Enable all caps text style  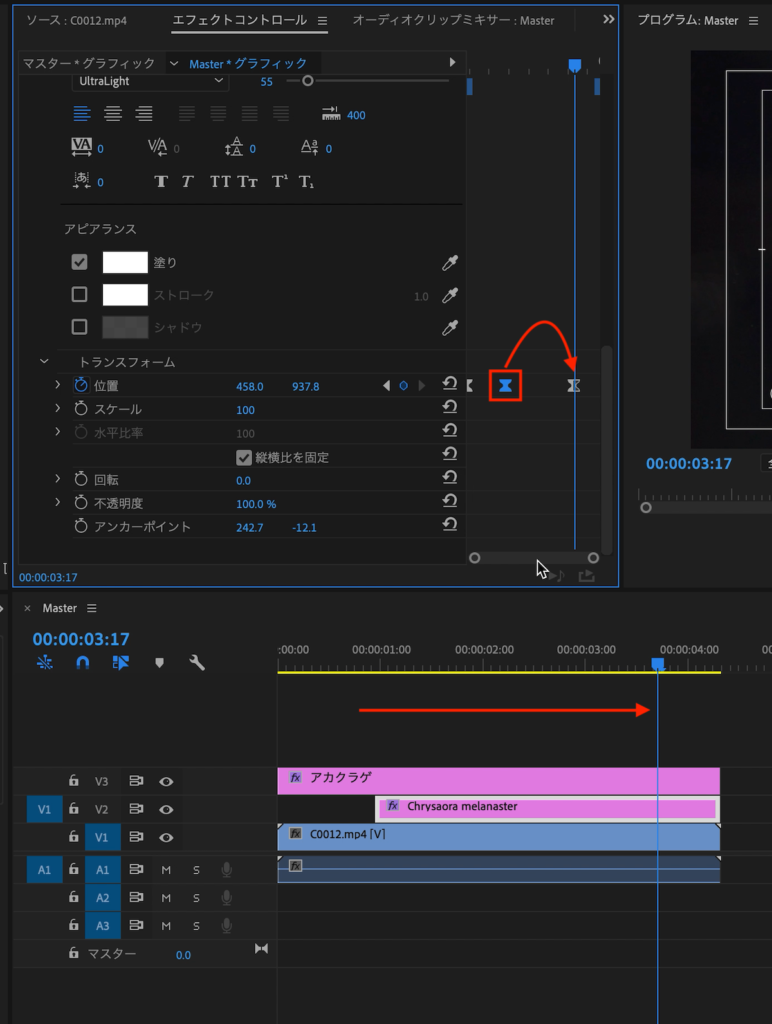point(220,182)
